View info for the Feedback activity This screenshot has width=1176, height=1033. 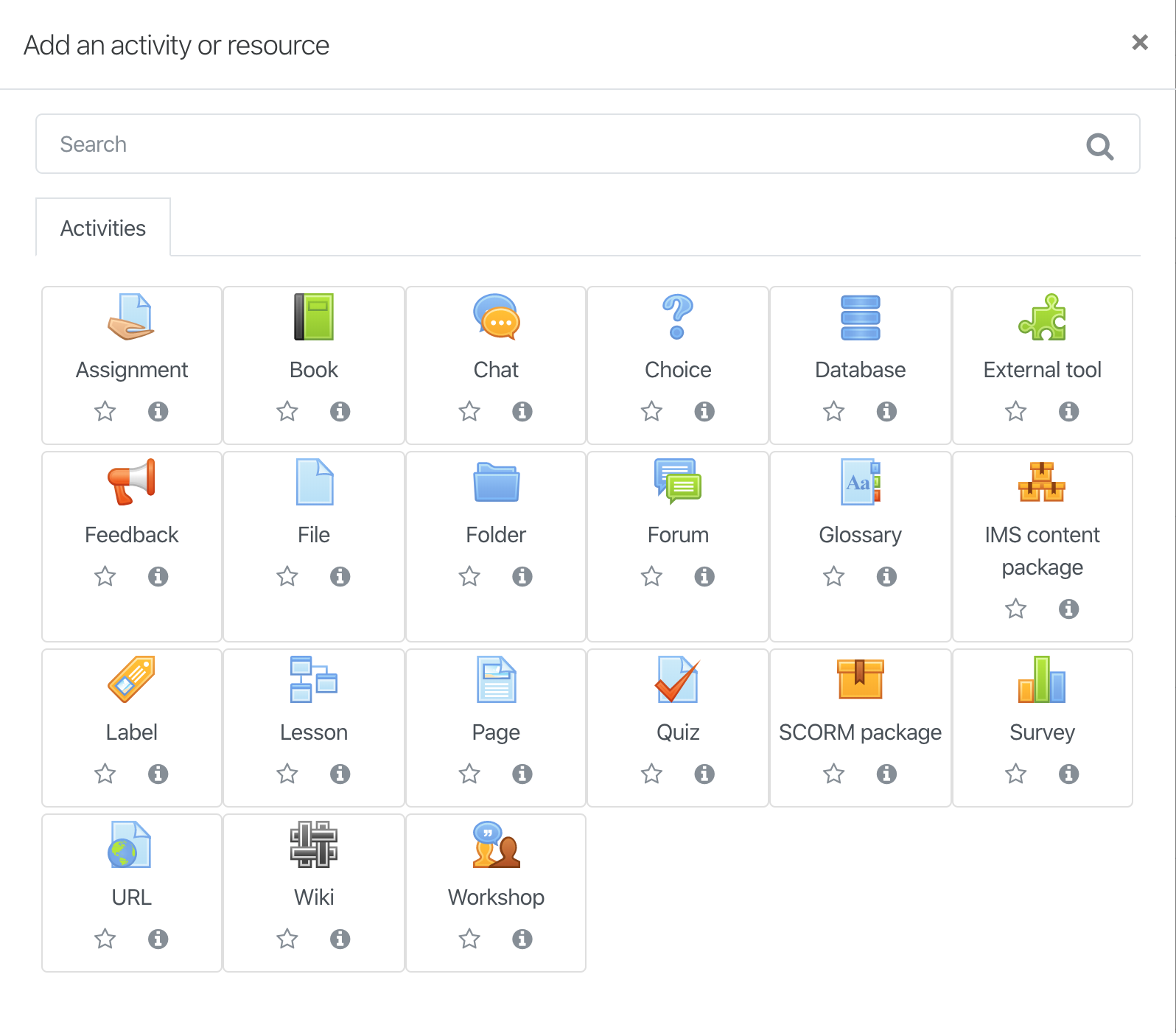(x=158, y=576)
